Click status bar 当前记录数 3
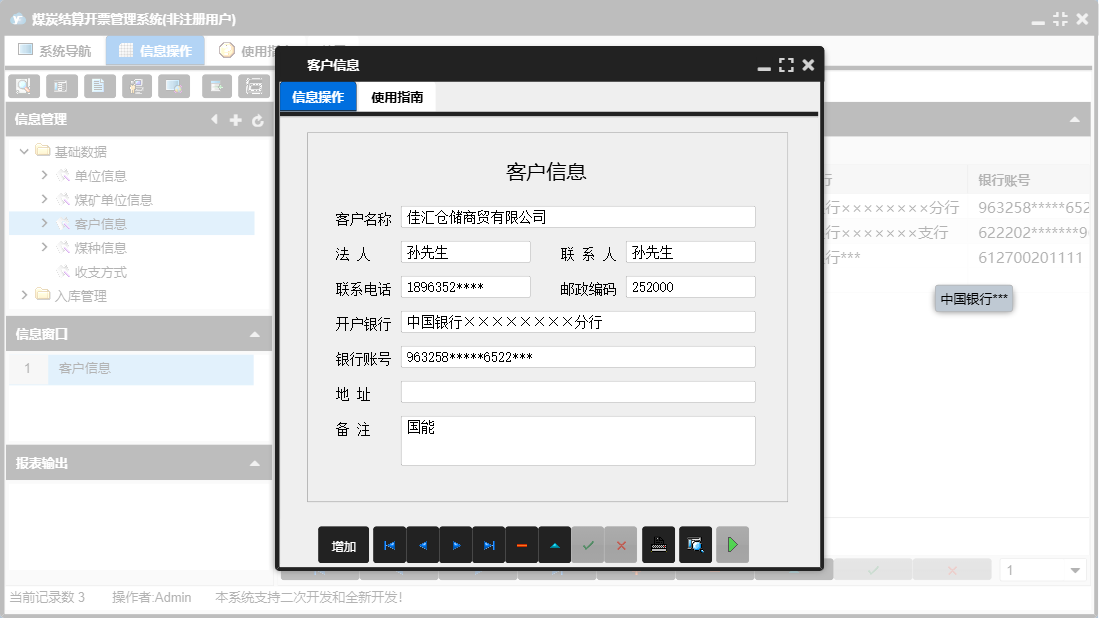The height and width of the screenshot is (618, 1099). click(x=47, y=597)
